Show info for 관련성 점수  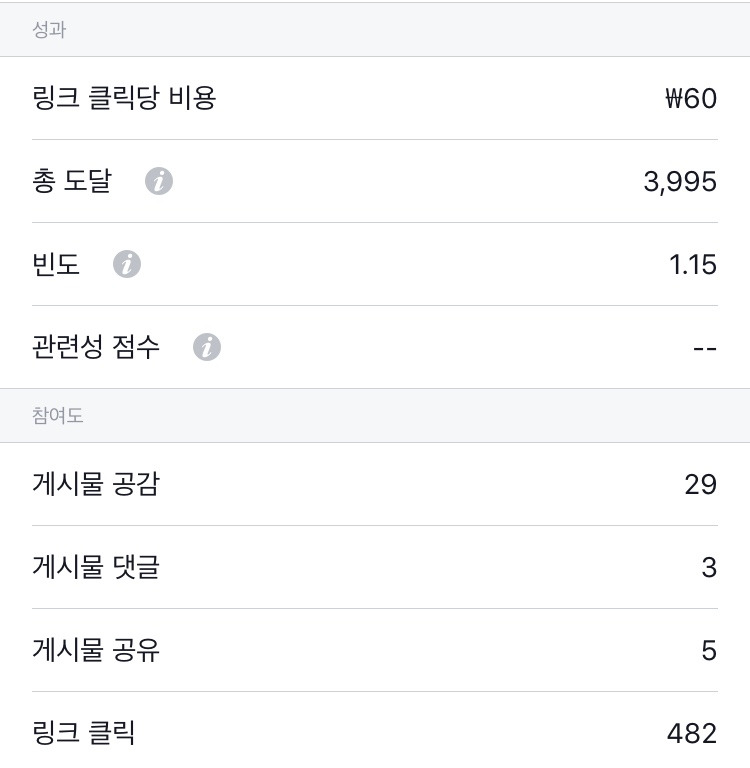207,347
